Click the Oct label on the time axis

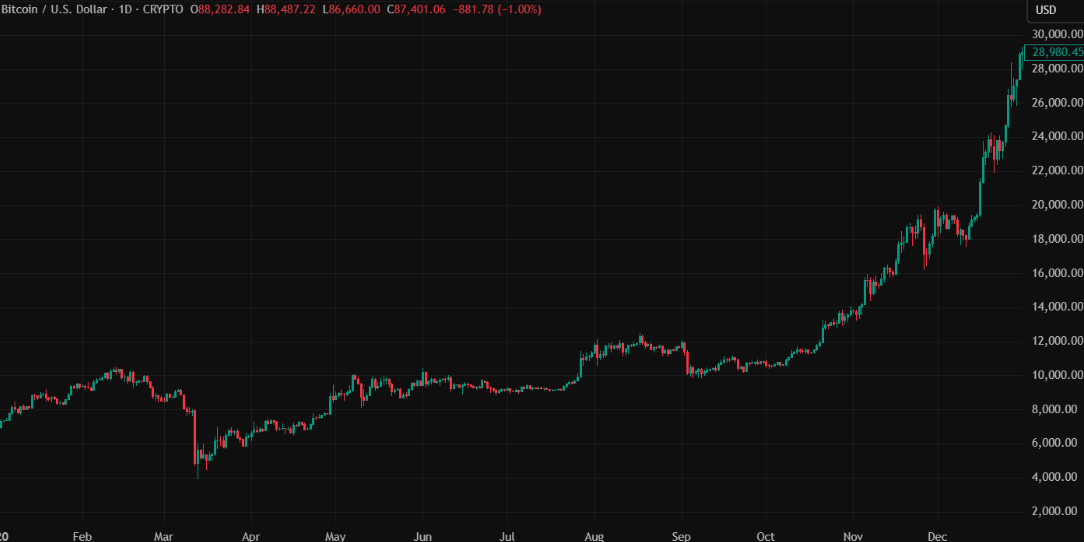tap(767, 536)
